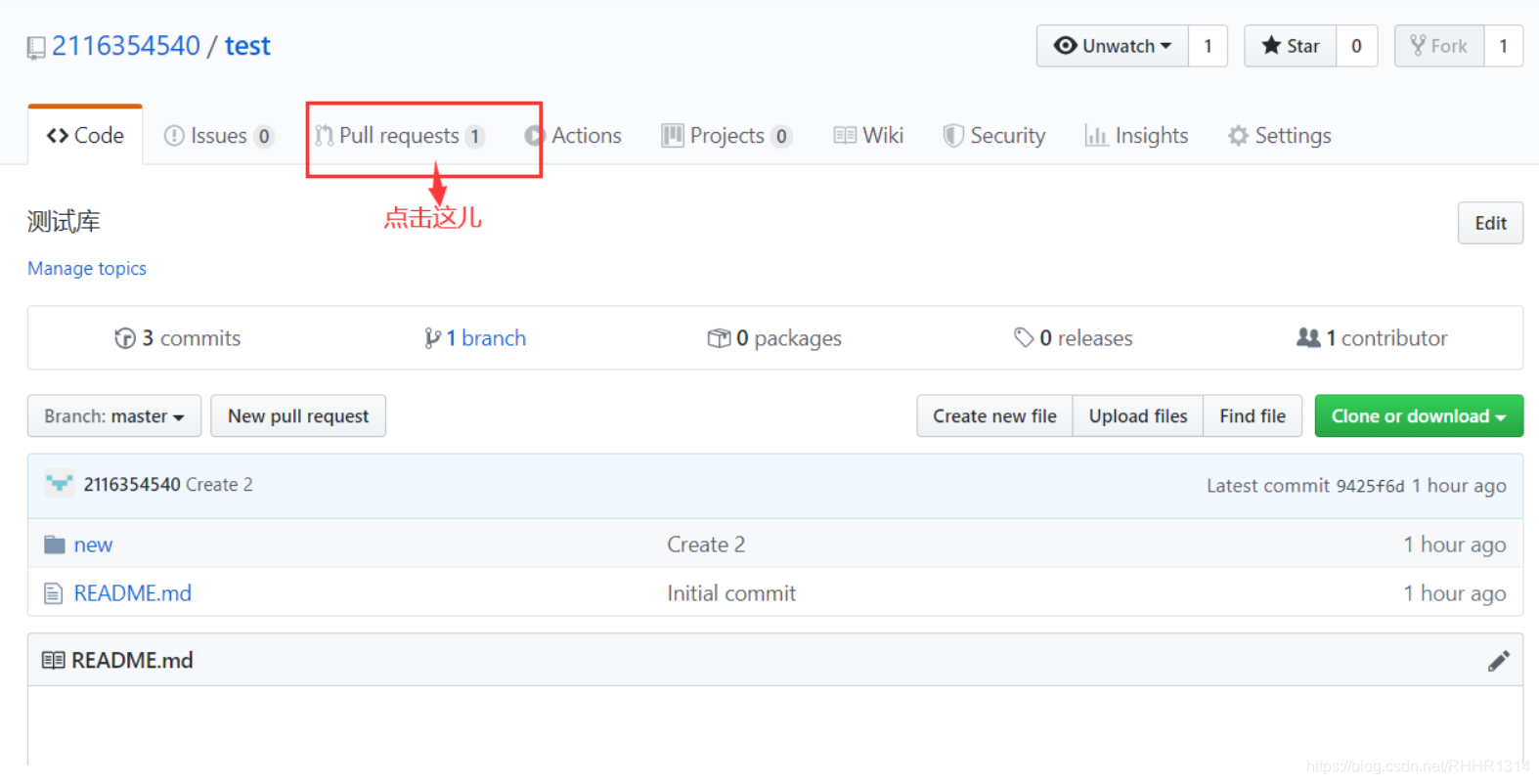
Task: Click the file icon for README.md
Action: point(54,593)
